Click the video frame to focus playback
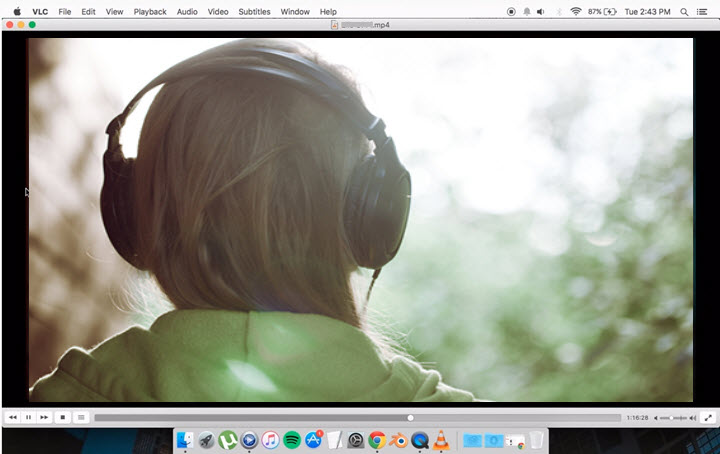Viewport: 720px width, 454px height. (360, 220)
